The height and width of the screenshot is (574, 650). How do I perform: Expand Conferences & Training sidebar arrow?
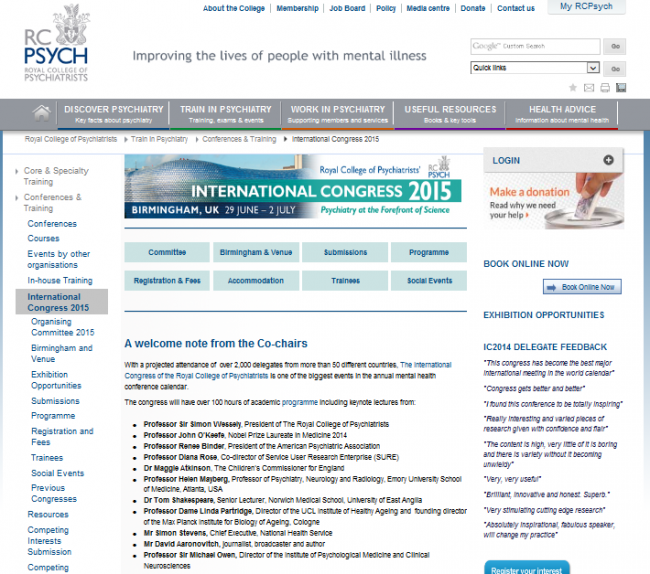click(17, 198)
